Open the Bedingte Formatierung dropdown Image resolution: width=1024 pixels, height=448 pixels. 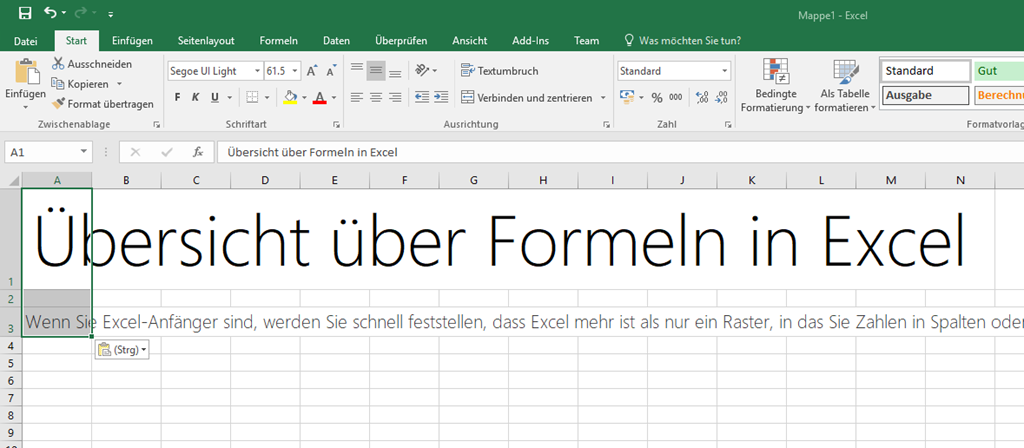click(x=775, y=85)
